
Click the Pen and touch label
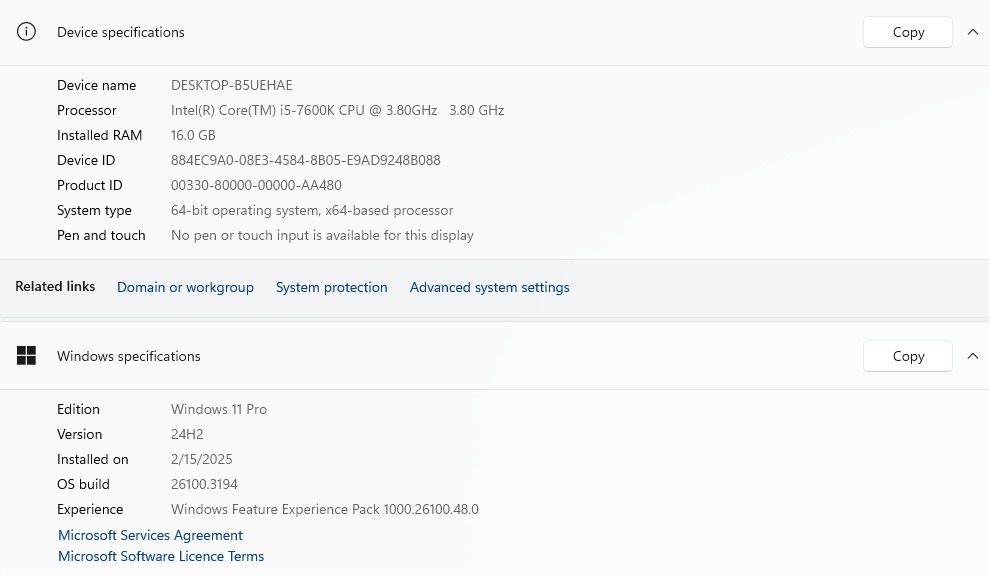[101, 235]
